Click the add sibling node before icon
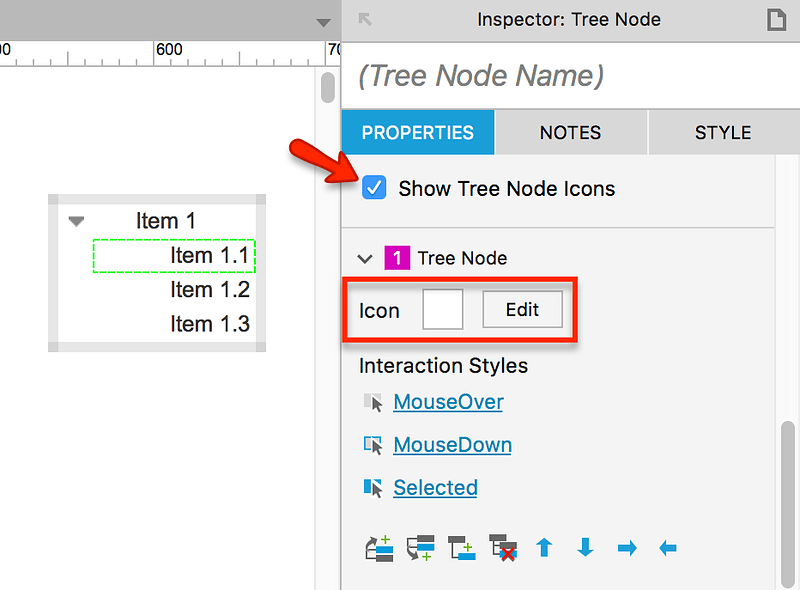800x590 pixels. click(x=380, y=549)
